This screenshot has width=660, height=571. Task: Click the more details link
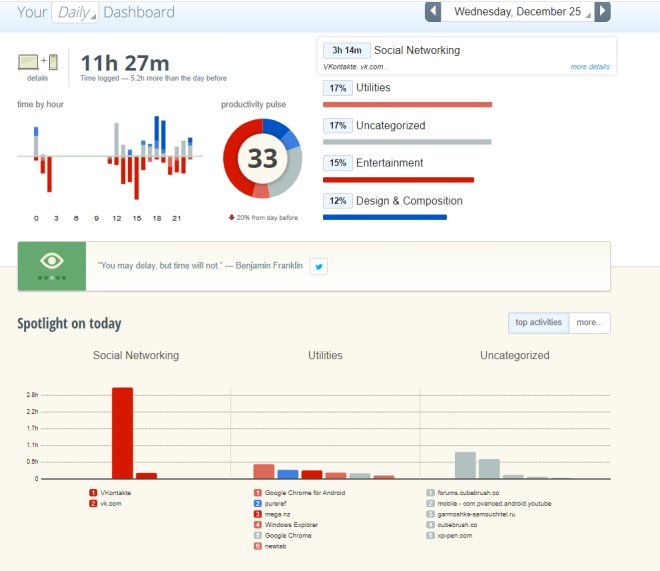tap(590, 67)
